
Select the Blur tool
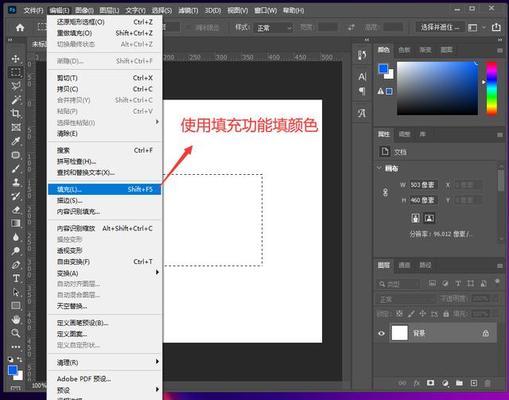[16, 237]
